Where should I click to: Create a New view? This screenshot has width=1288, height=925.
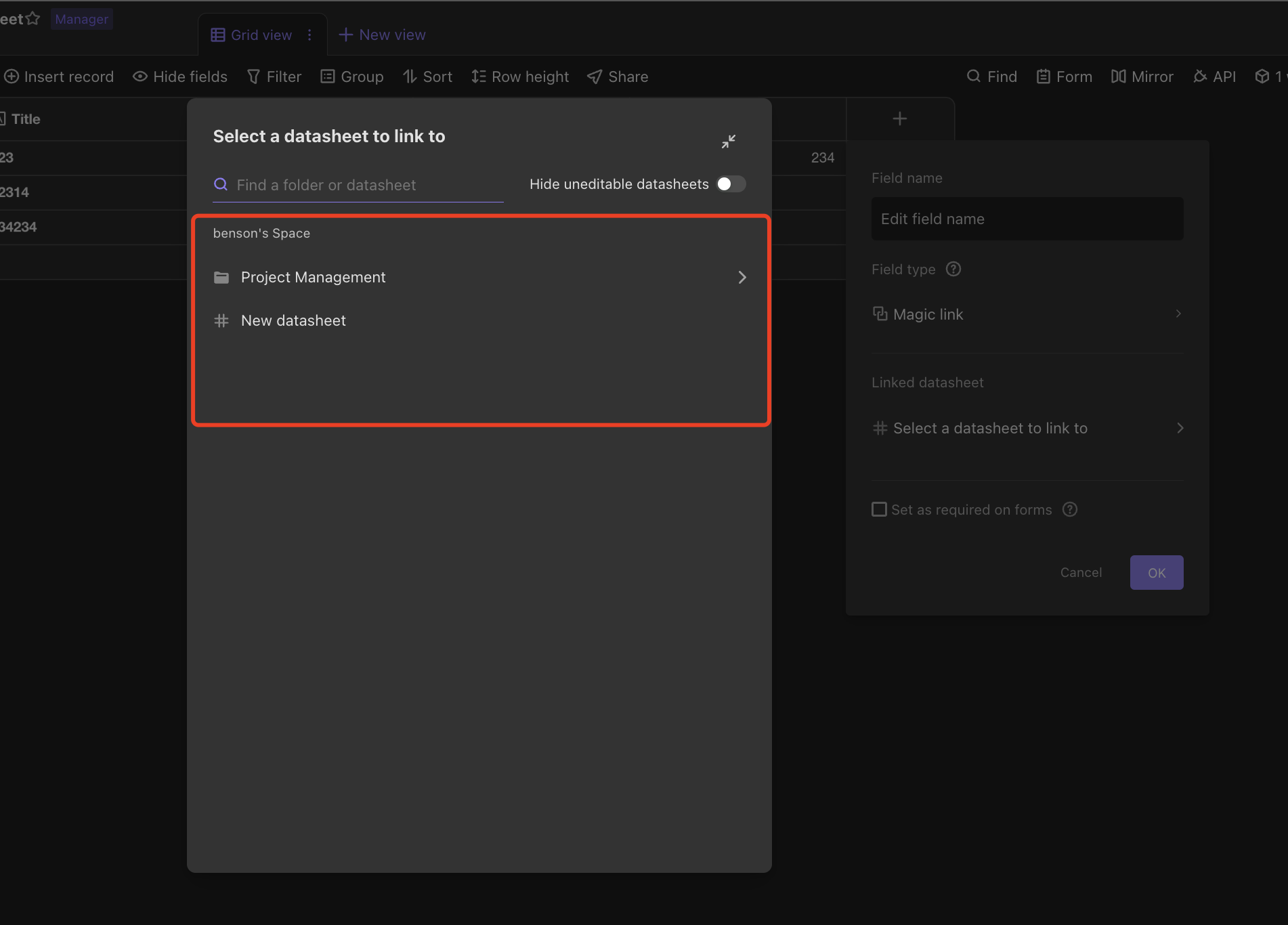(383, 35)
